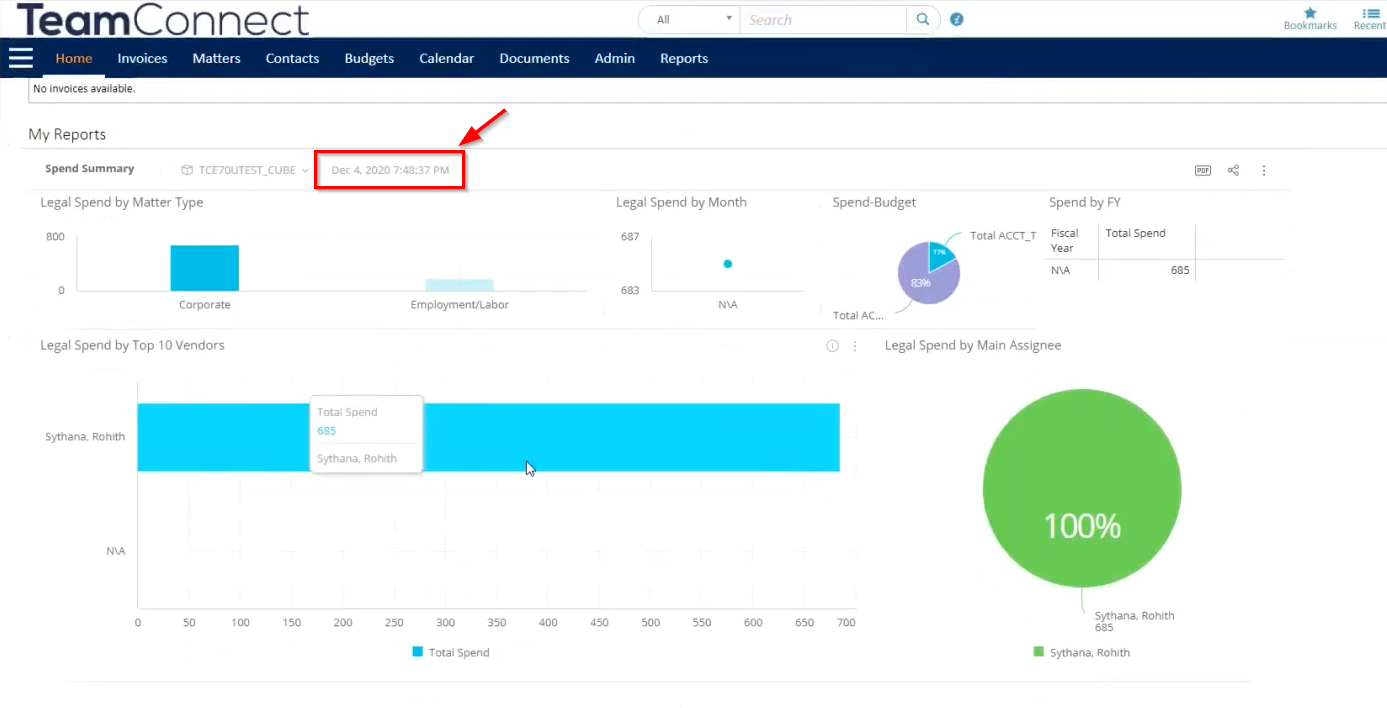Switch to the Invoices tab
This screenshot has height=708, width=1387.
141,58
